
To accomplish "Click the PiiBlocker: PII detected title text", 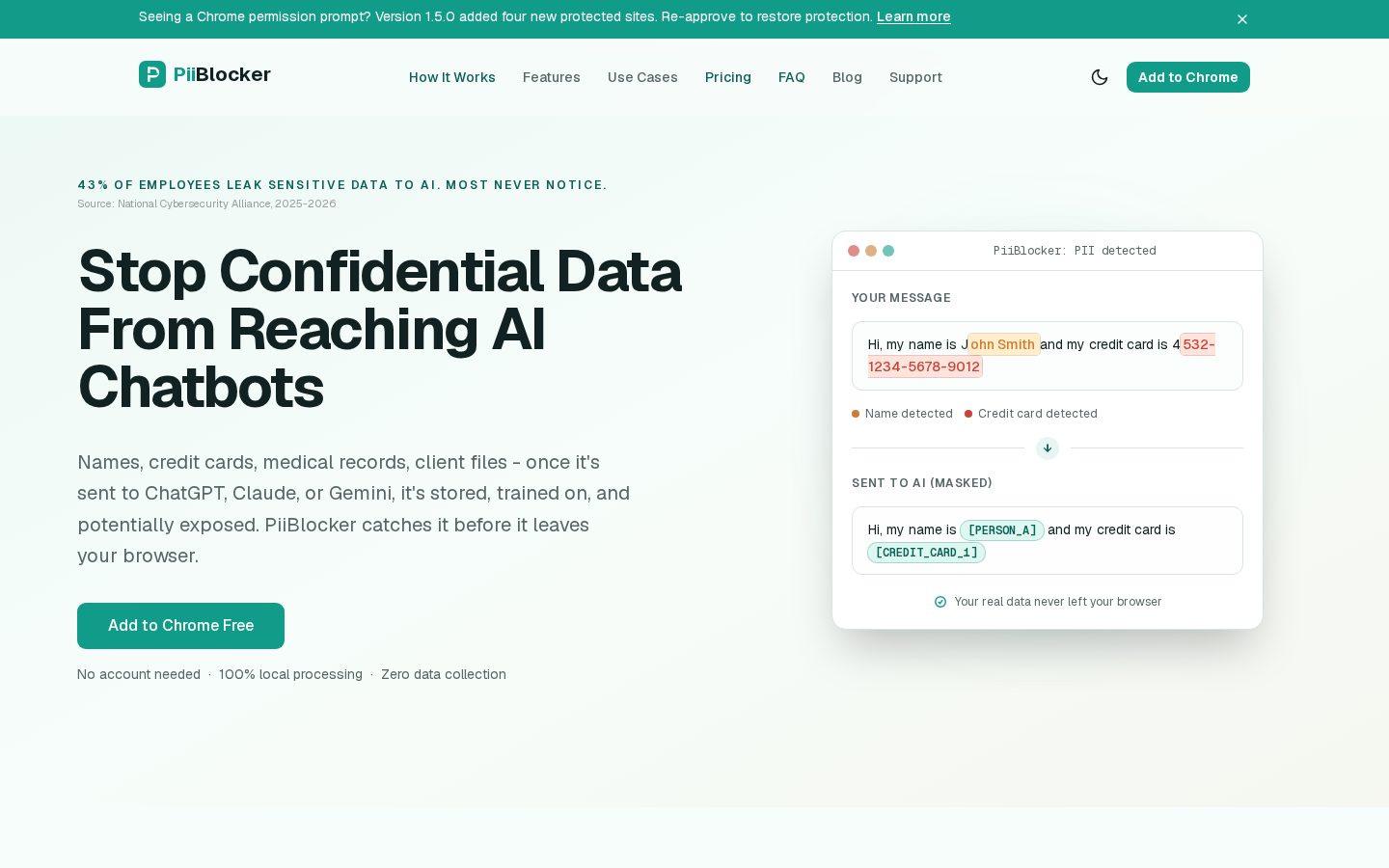I will [1075, 251].
